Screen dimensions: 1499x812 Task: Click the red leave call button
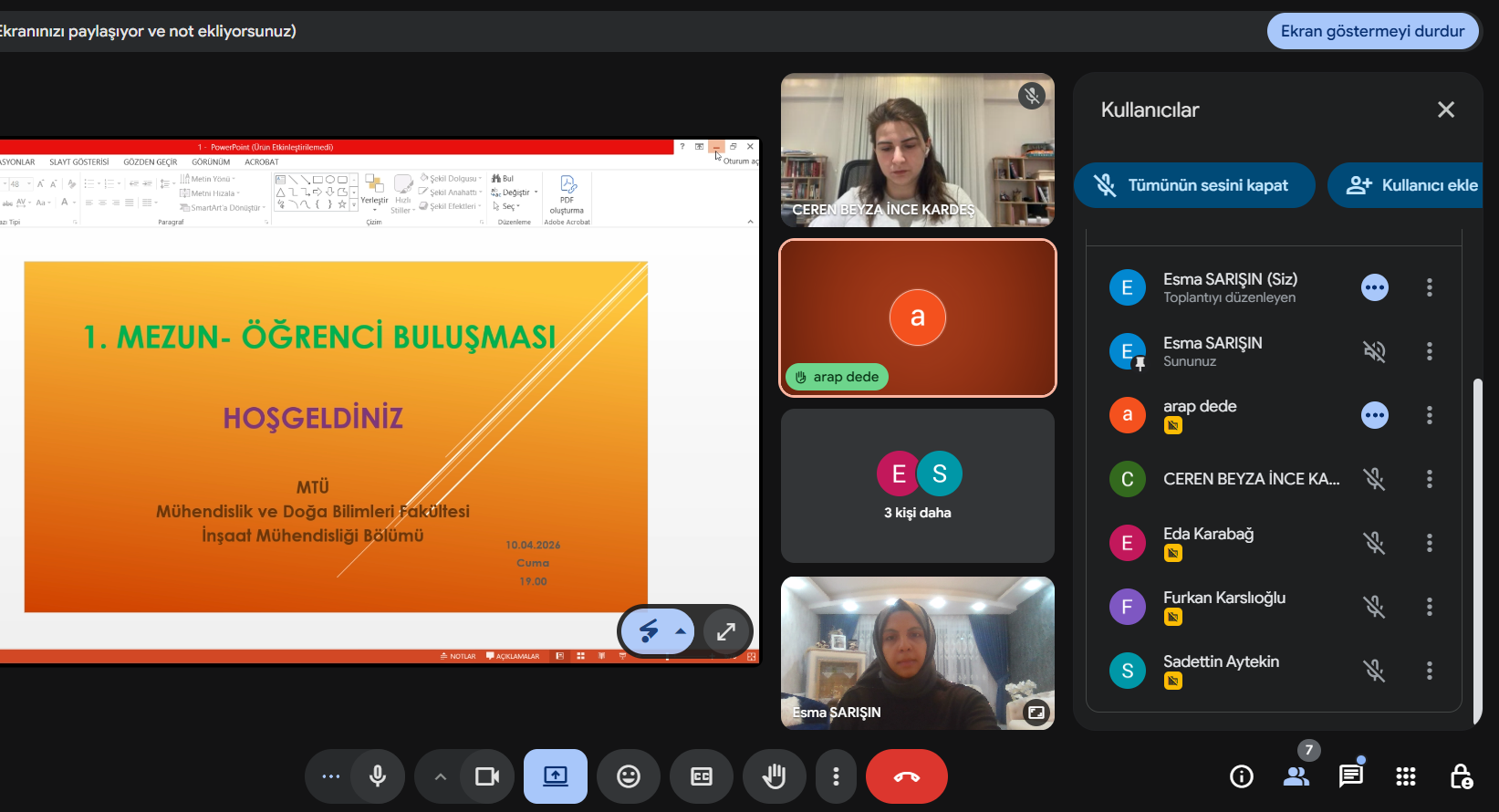906,776
